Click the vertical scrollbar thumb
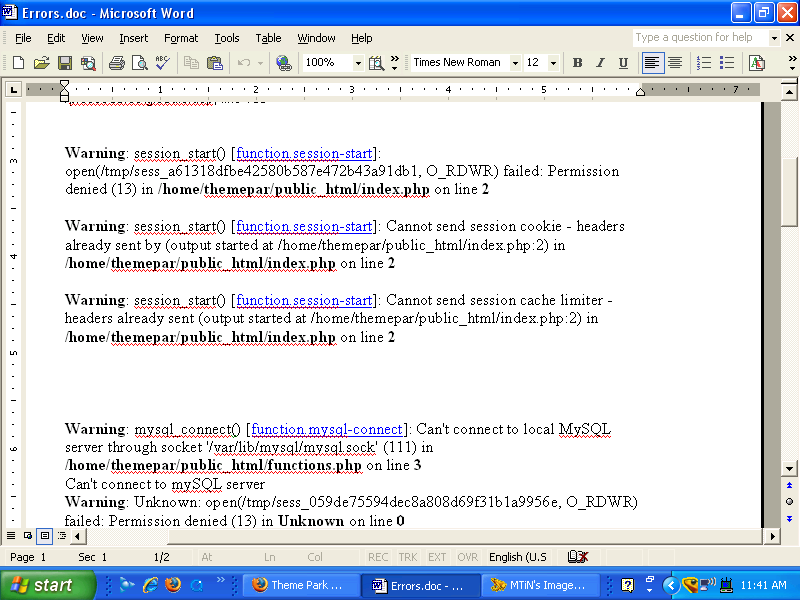This screenshot has width=800, height=600. (x=789, y=192)
